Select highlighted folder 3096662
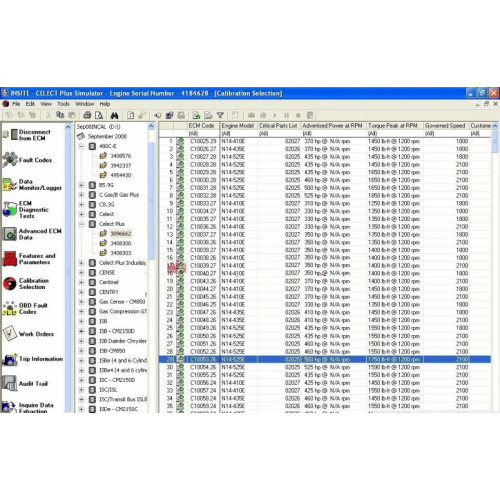The image size is (500, 500). pos(121,234)
